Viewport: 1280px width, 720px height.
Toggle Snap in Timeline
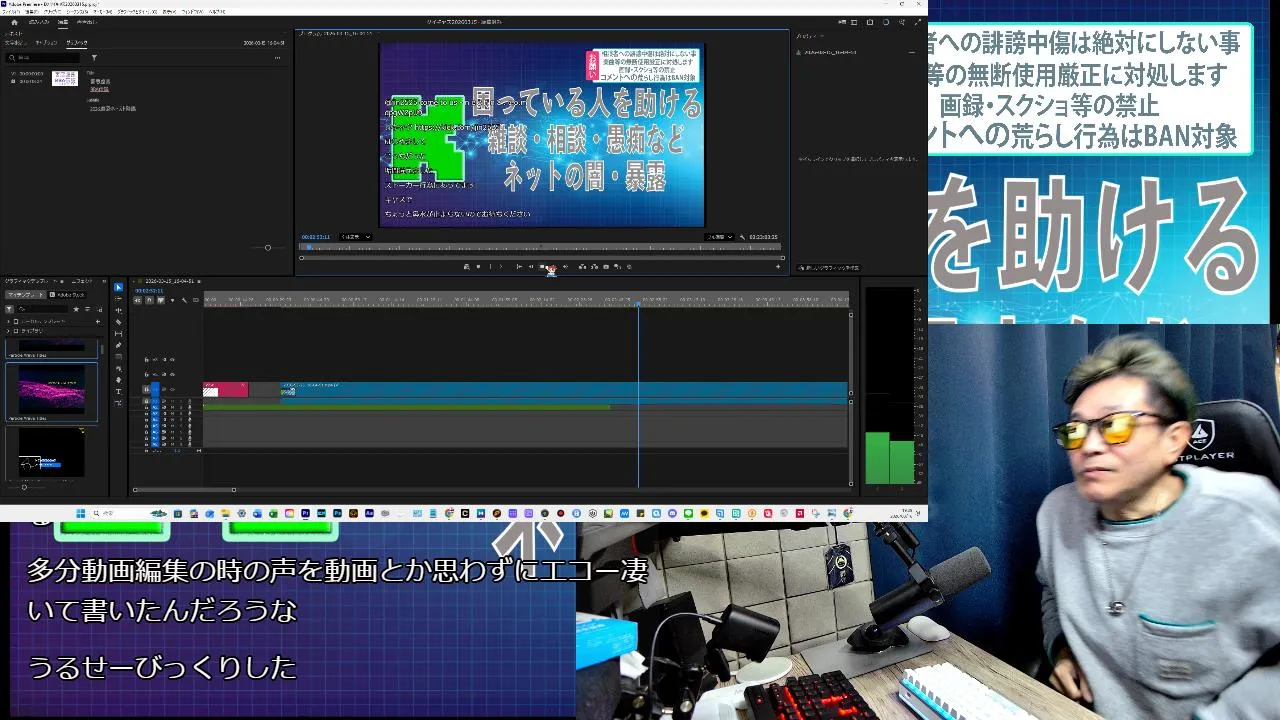point(150,300)
